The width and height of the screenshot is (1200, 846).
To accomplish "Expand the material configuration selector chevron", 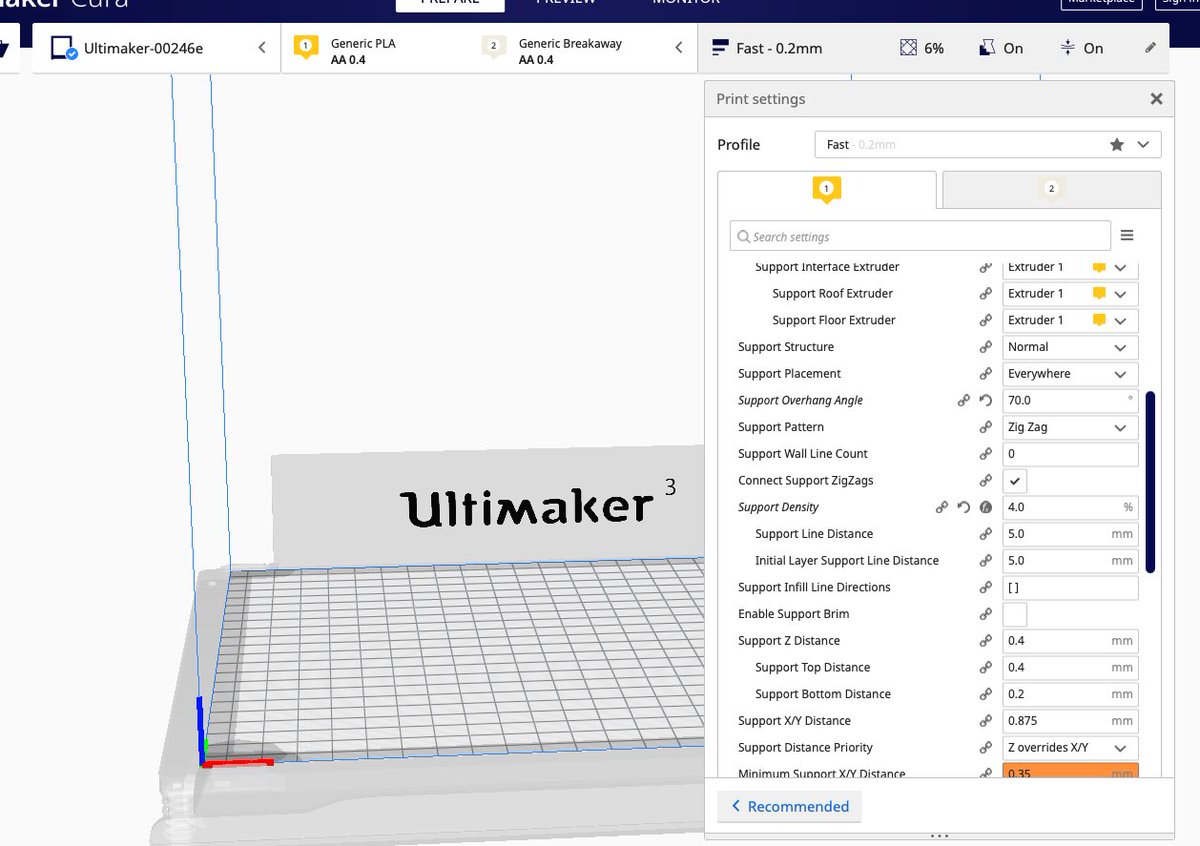I will click(x=679, y=48).
